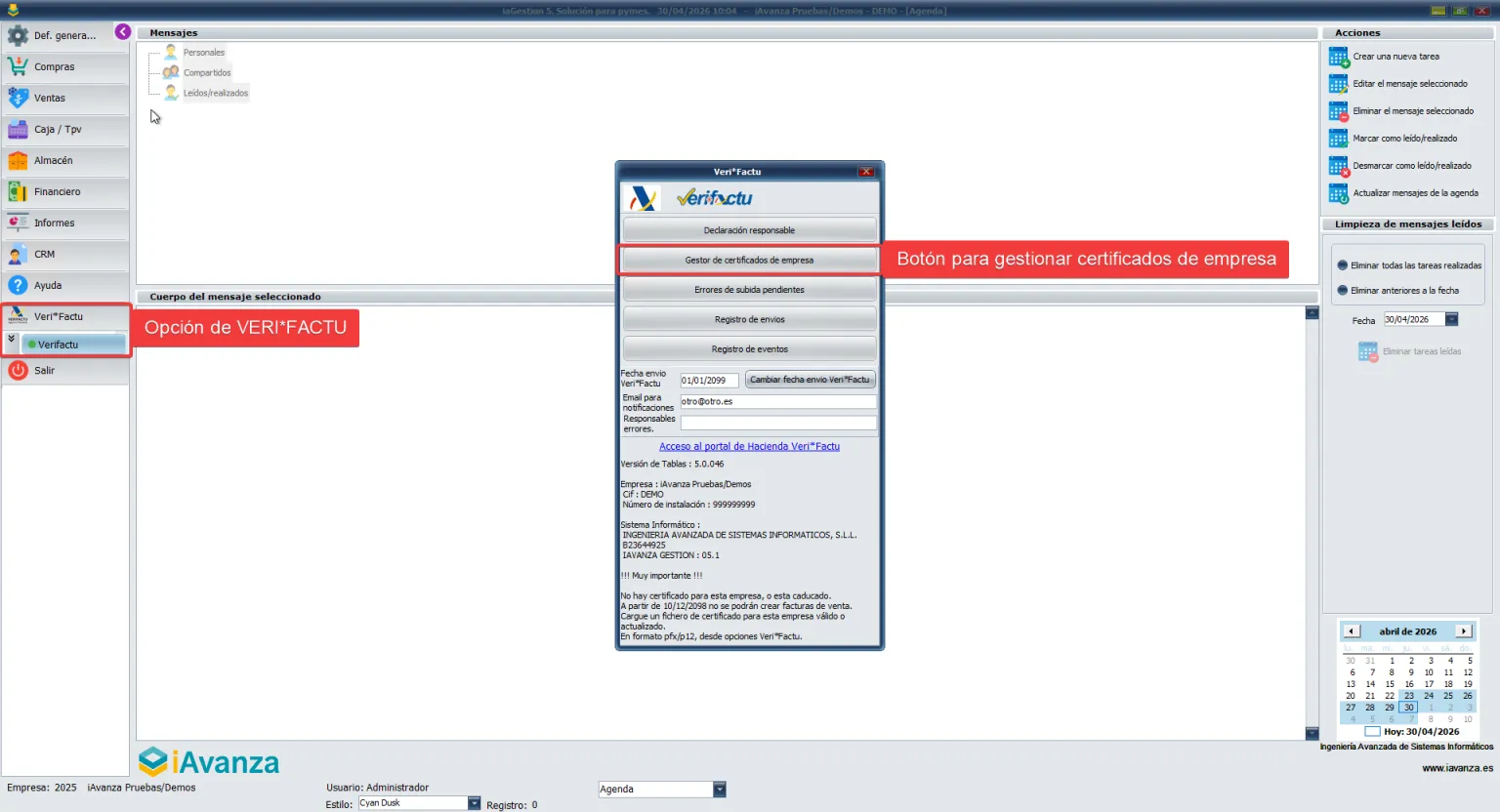The height and width of the screenshot is (812, 1500).
Task: Open the Informes menu
Action: [x=54, y=223]
